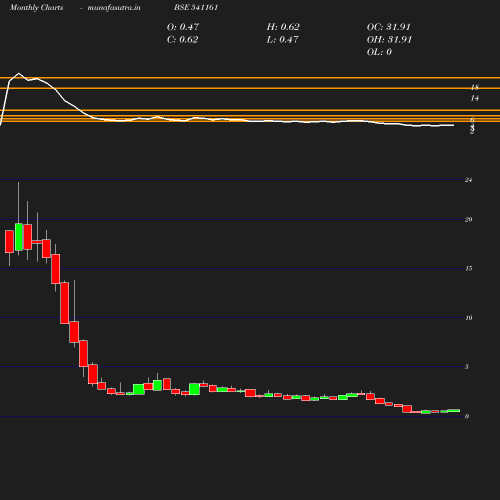Viewport: 500px width, 500px height.
Task: Click the price axis label 24
Action: pos(468,180)
